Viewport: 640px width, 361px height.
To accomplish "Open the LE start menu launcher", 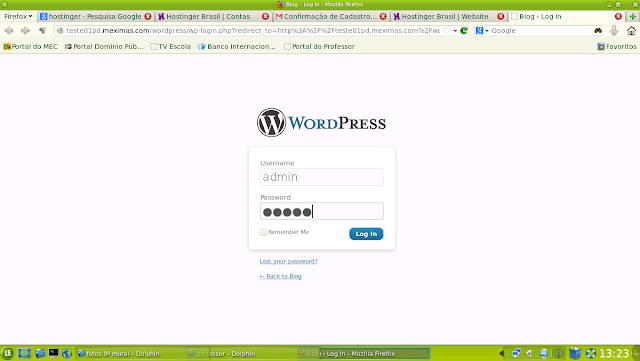I will (x=7, y=353).
